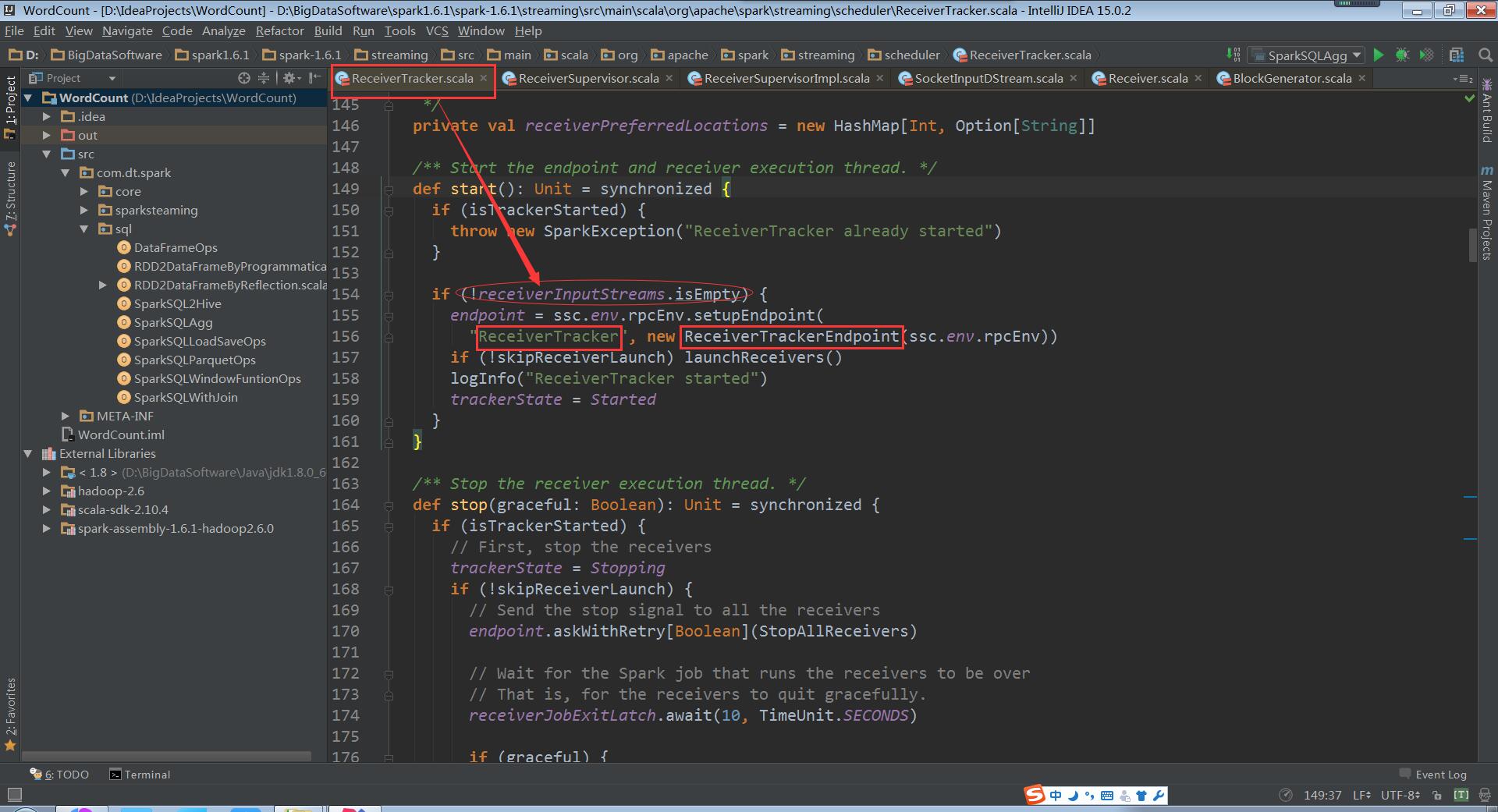The image size is (1498, 812).
Task: Toggle the 7: Structure tool window
Action: [10, 198]
